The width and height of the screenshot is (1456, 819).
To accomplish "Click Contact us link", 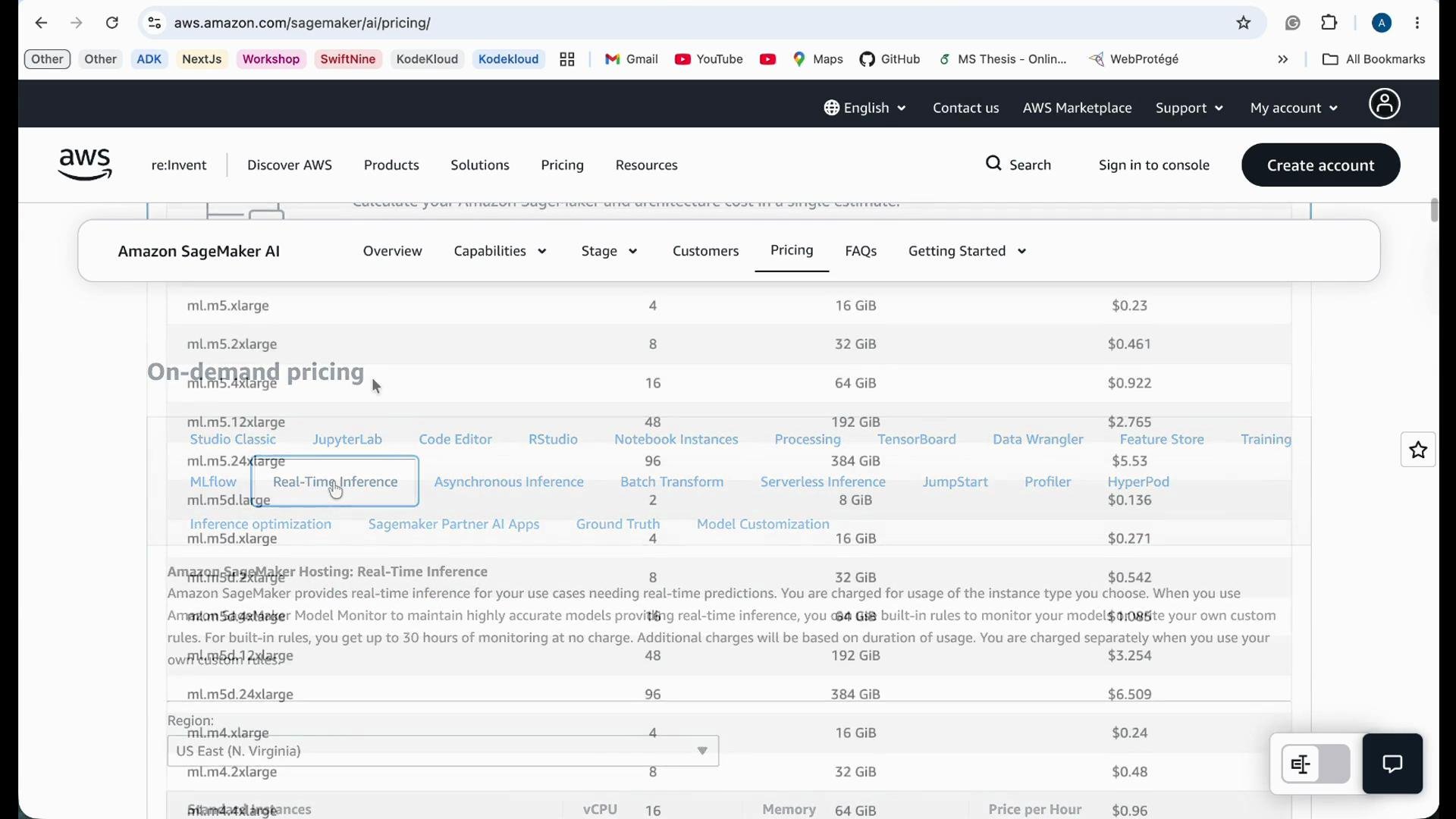I will 966,108.
